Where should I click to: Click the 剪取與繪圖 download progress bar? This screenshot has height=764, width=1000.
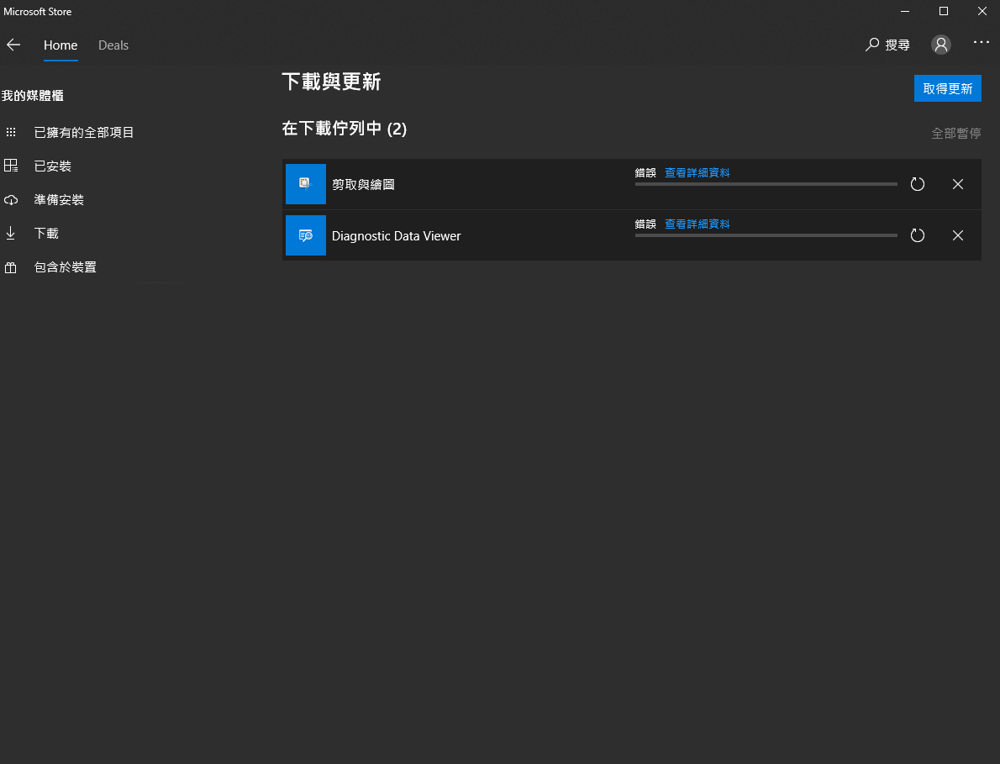click(x=766, y=184)
